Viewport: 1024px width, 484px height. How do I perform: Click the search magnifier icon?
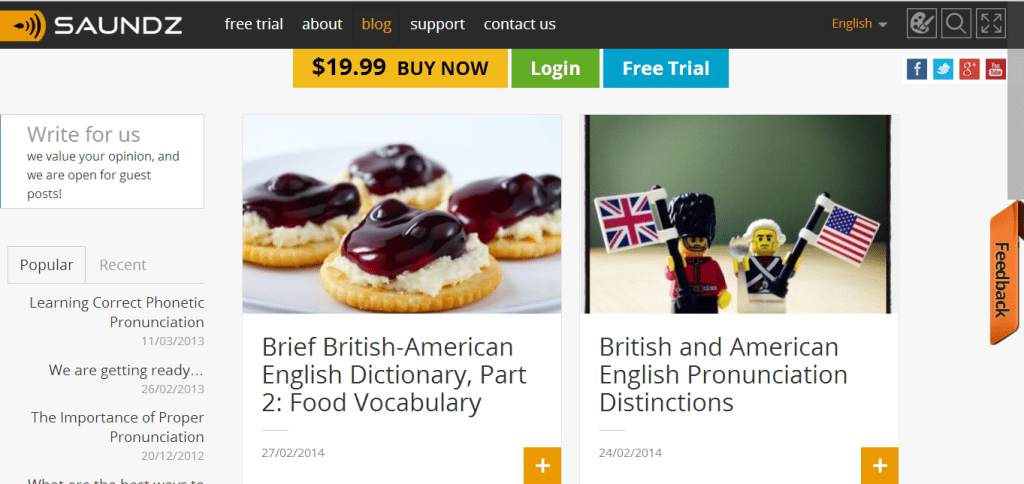[x=956, y=24]
